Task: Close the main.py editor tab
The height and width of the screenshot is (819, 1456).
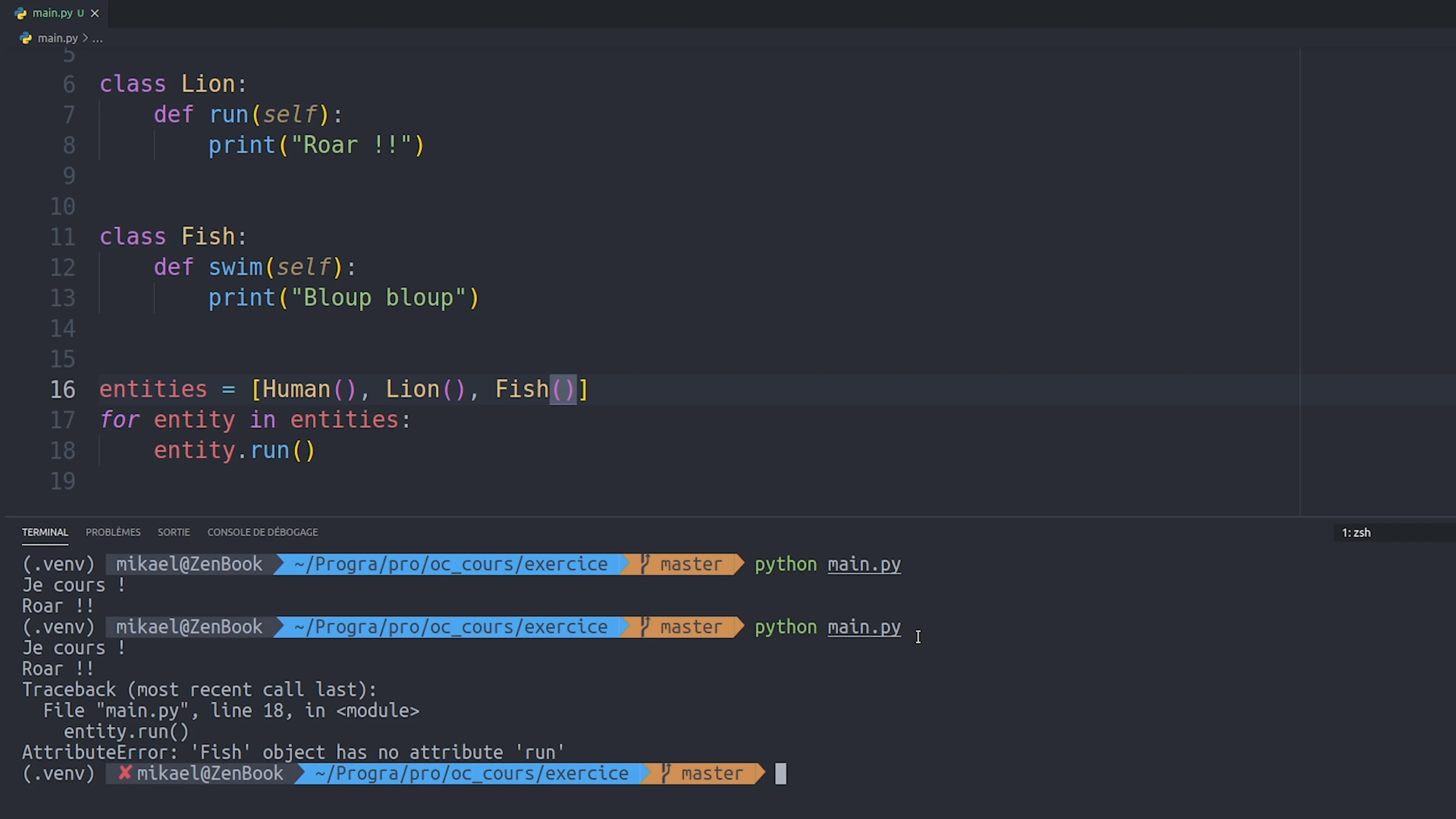Action: coord(95,13)
